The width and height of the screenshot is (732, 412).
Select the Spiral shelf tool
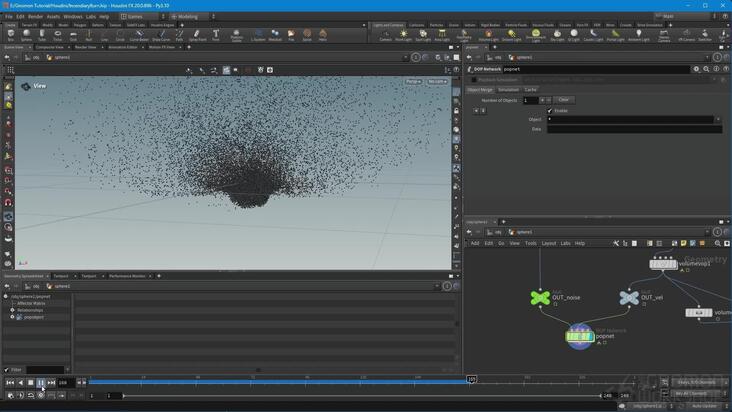(307, 35)
